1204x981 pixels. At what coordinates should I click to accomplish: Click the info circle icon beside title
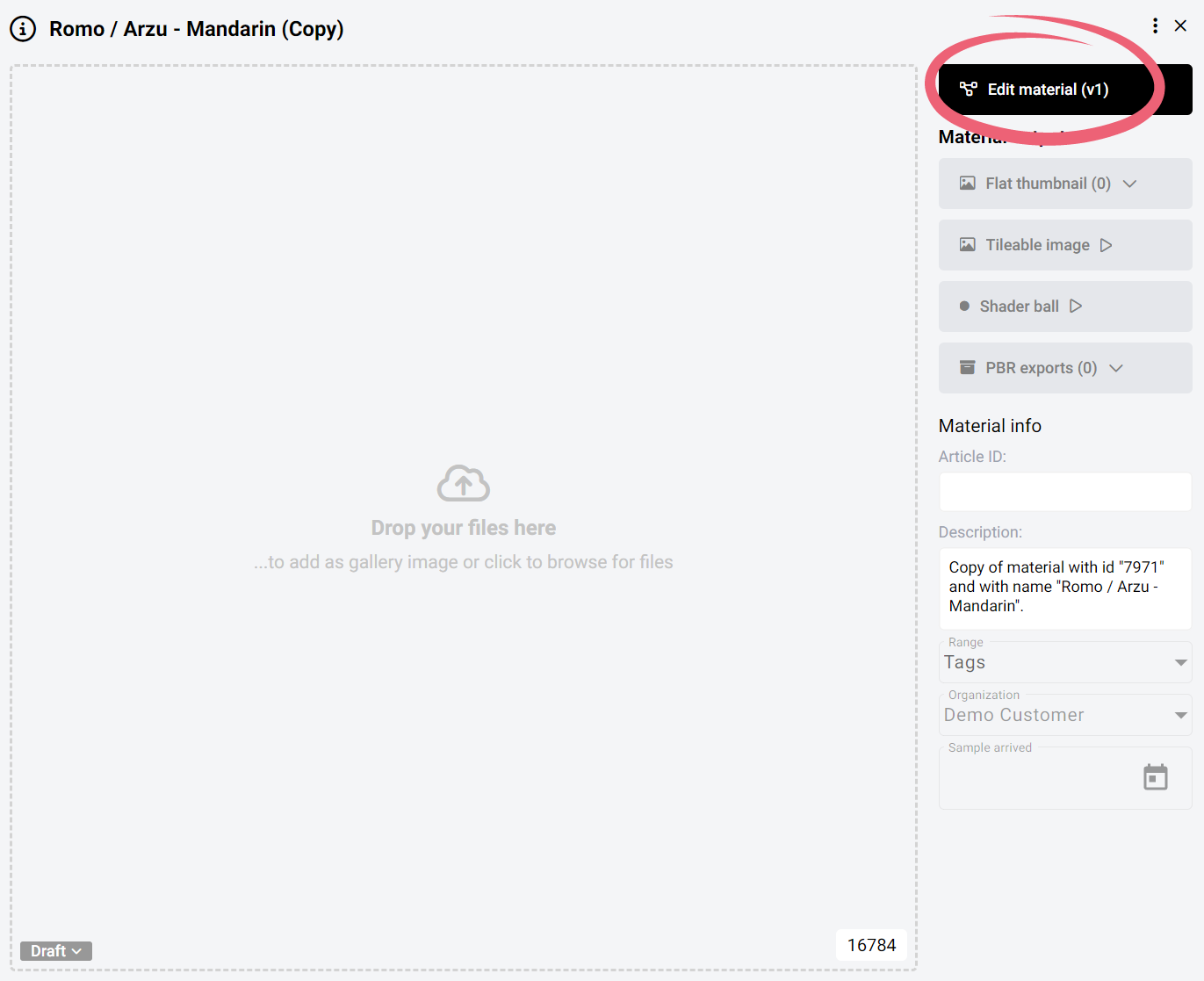pyautogui.click(x=23, y=29)
